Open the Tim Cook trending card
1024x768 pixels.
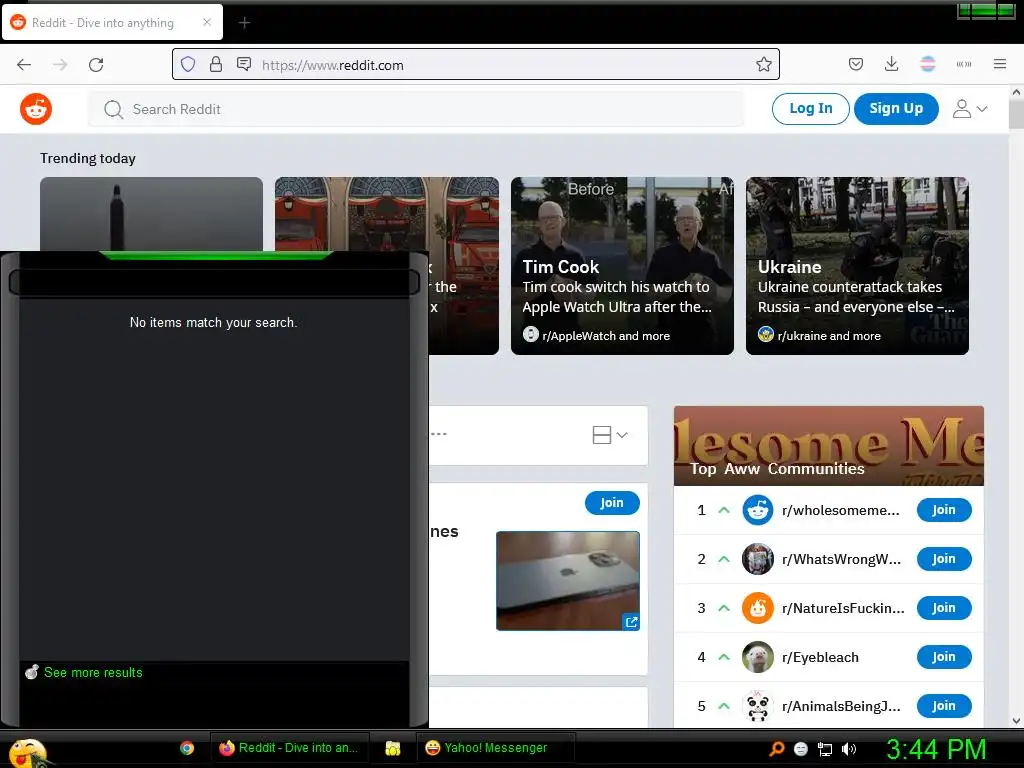pyautogui.click(x=622, y=266)
